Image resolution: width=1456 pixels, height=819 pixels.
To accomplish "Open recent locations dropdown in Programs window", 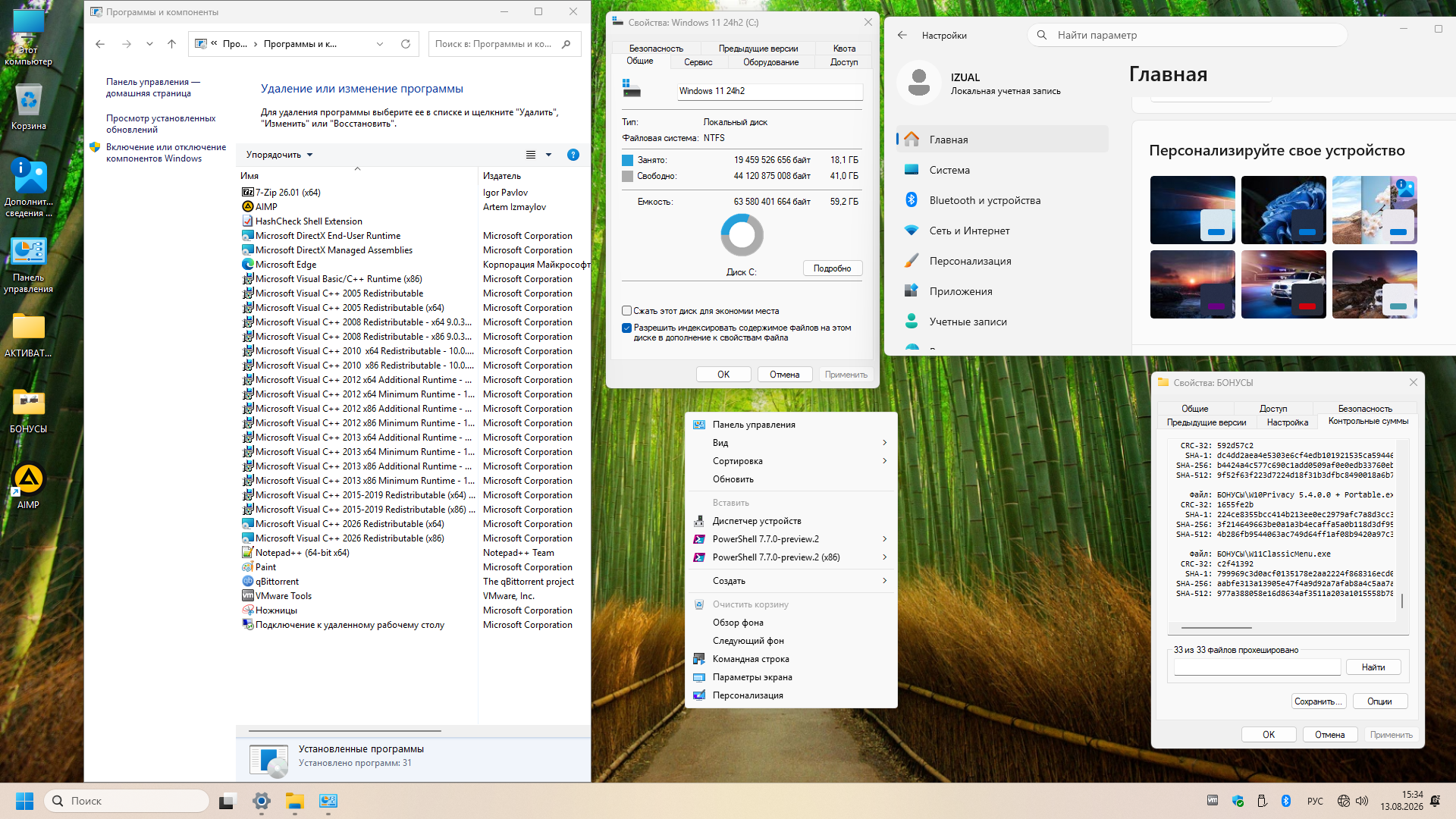I will [x=149, y=44].
